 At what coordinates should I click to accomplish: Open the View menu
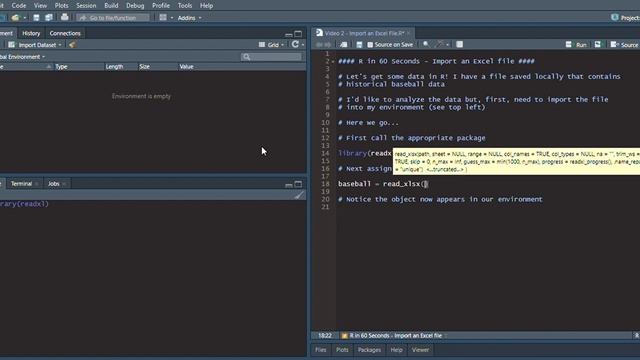(40, 6)
